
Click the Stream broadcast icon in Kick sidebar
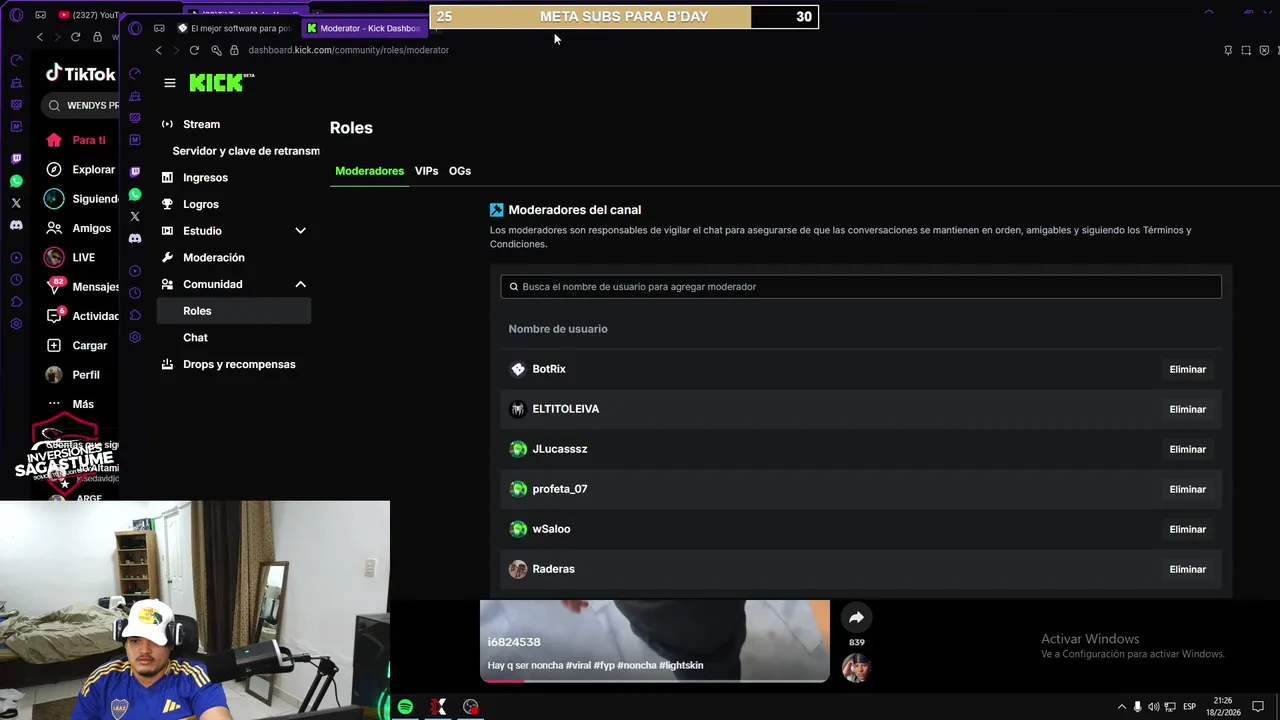coord(167,124)
